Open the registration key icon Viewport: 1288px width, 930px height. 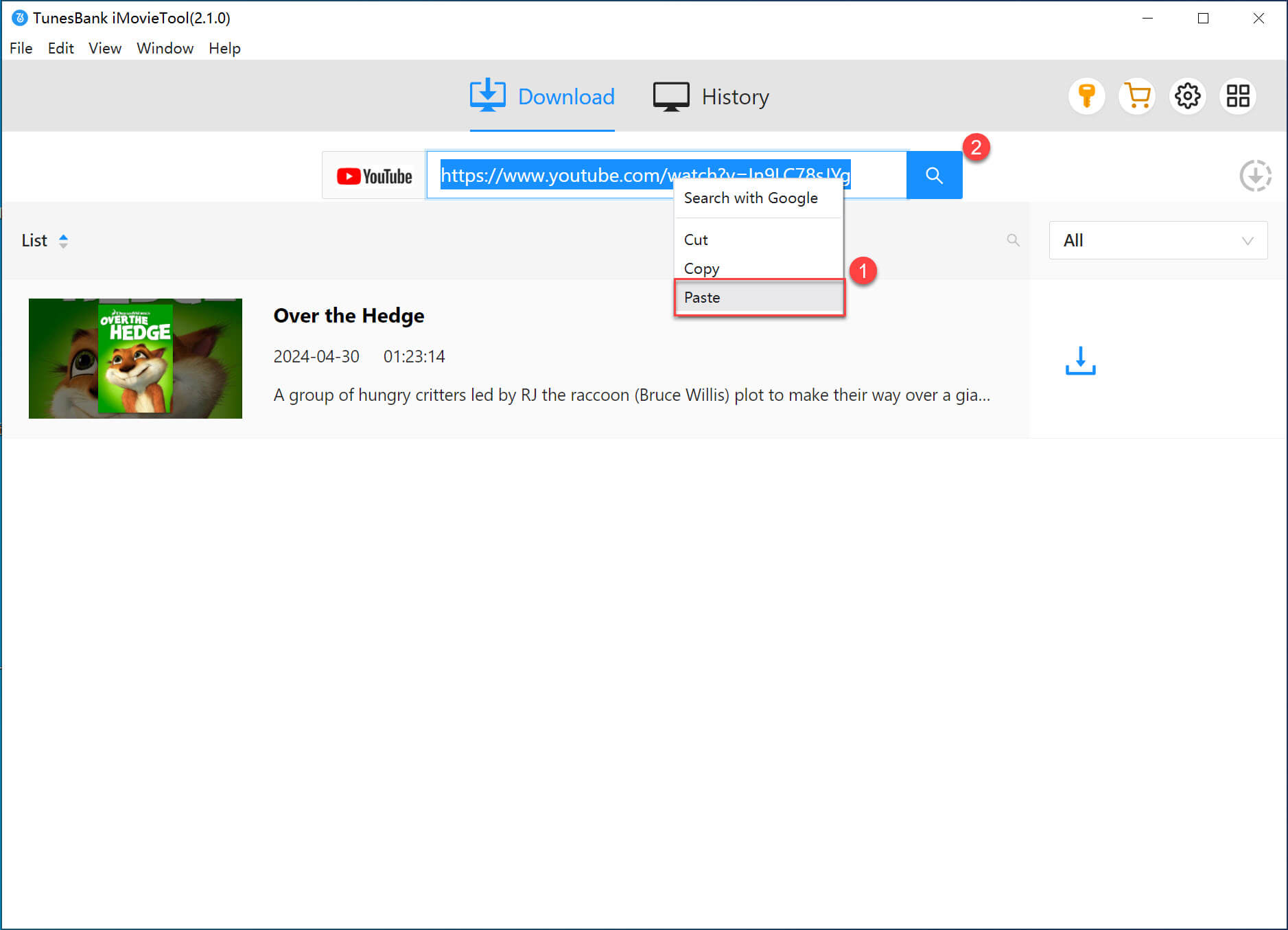click(x=1086, y=96)
